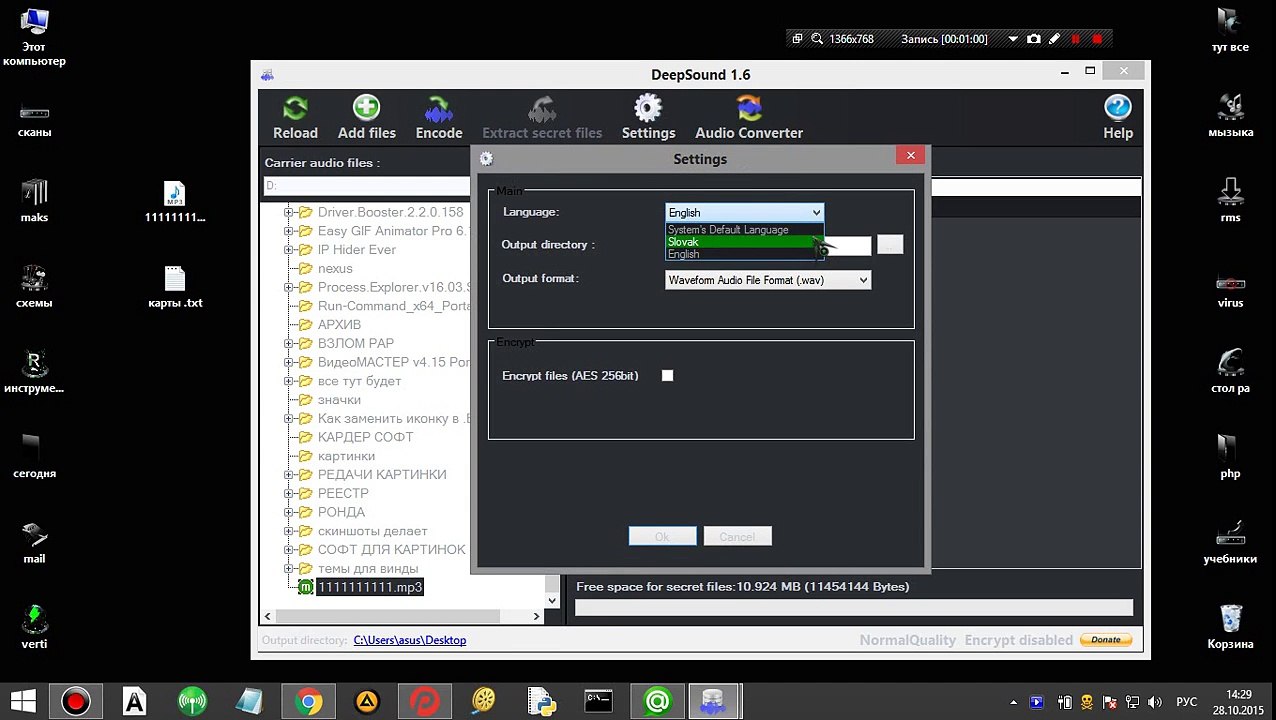Image resolution: width=1276 pixels, height=720 pixels.
Task: Select Этот компьютер desktop icon
Action: click(x=35, y=38)
